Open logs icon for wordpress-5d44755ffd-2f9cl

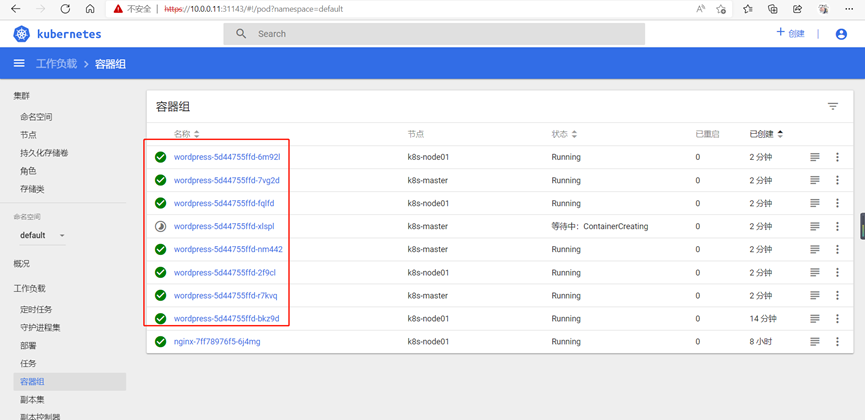click(x=815, y=272)
